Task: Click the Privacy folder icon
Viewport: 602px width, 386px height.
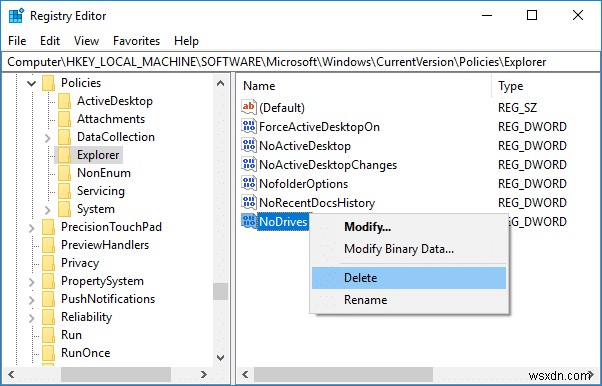Action: (x=49, y=263)
